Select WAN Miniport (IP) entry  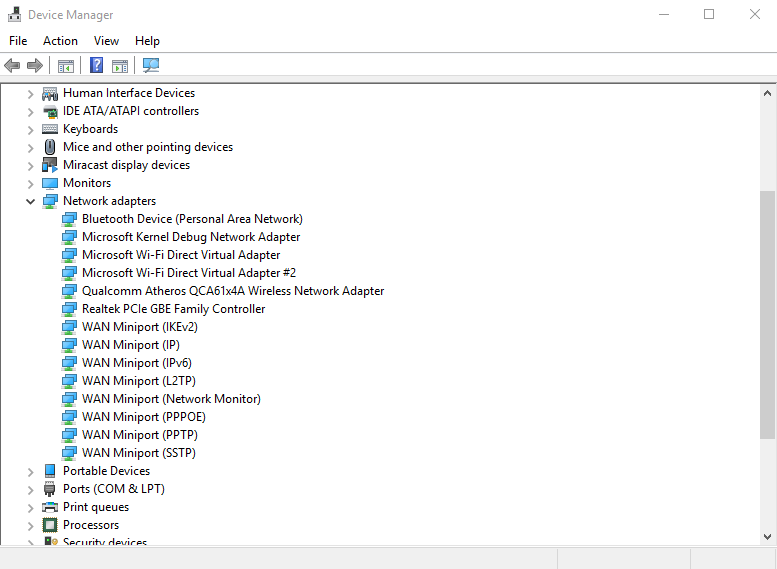click(131, 345)
